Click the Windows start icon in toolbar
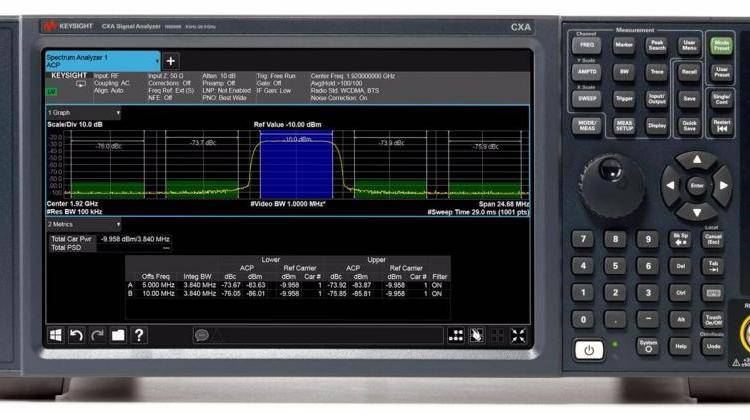750x420 pixels. tap(56, 335)
